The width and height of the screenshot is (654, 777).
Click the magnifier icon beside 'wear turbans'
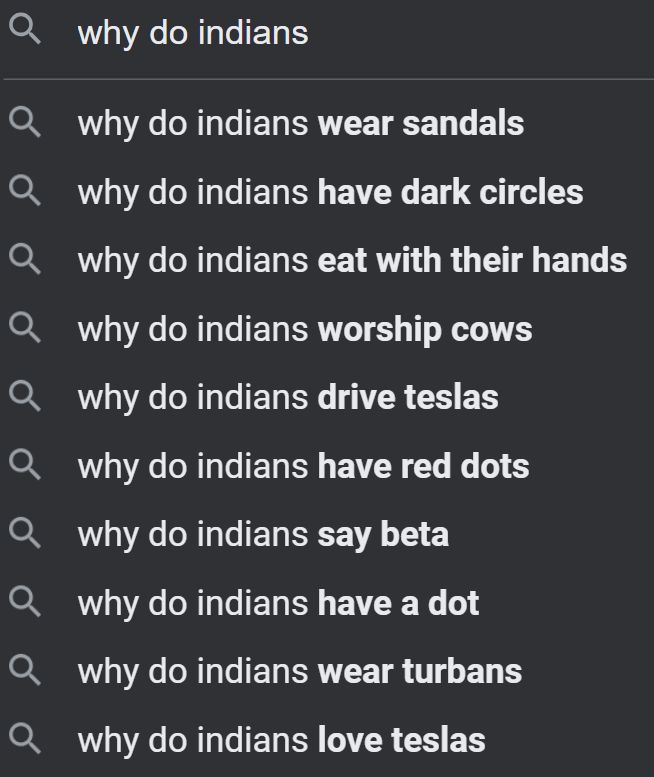(25, 671)
